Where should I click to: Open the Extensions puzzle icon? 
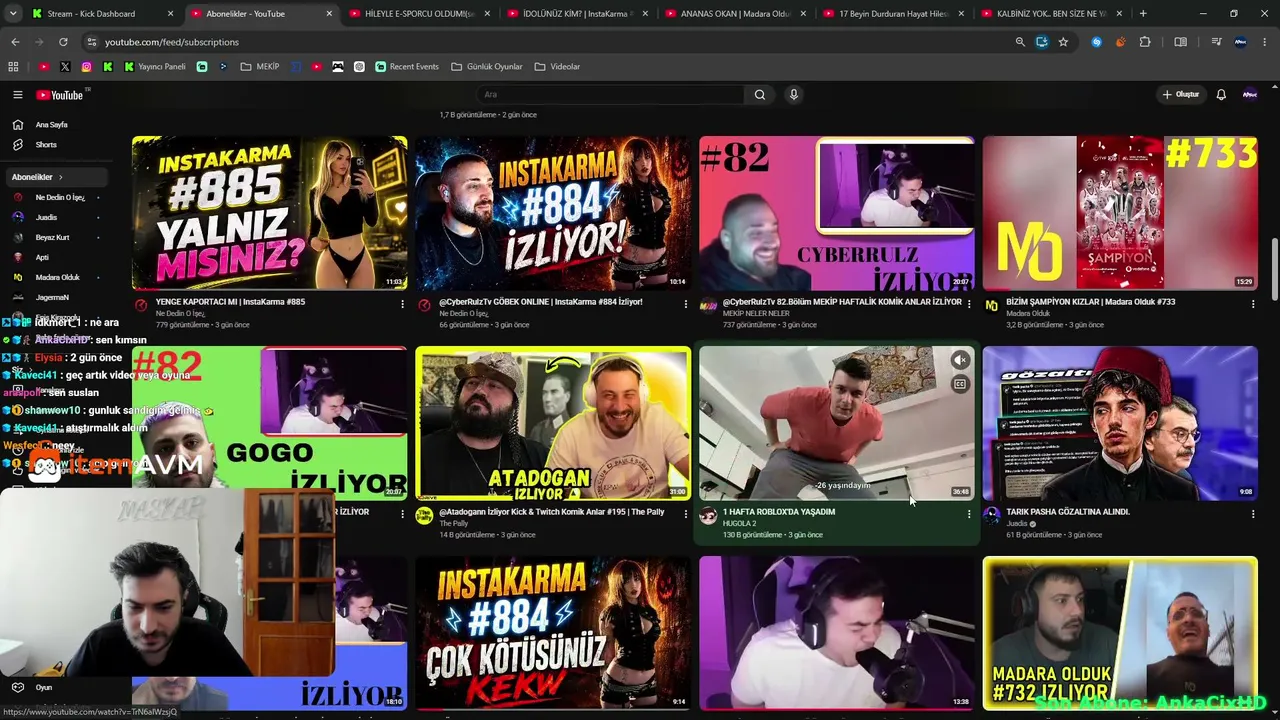point(1145,42)
